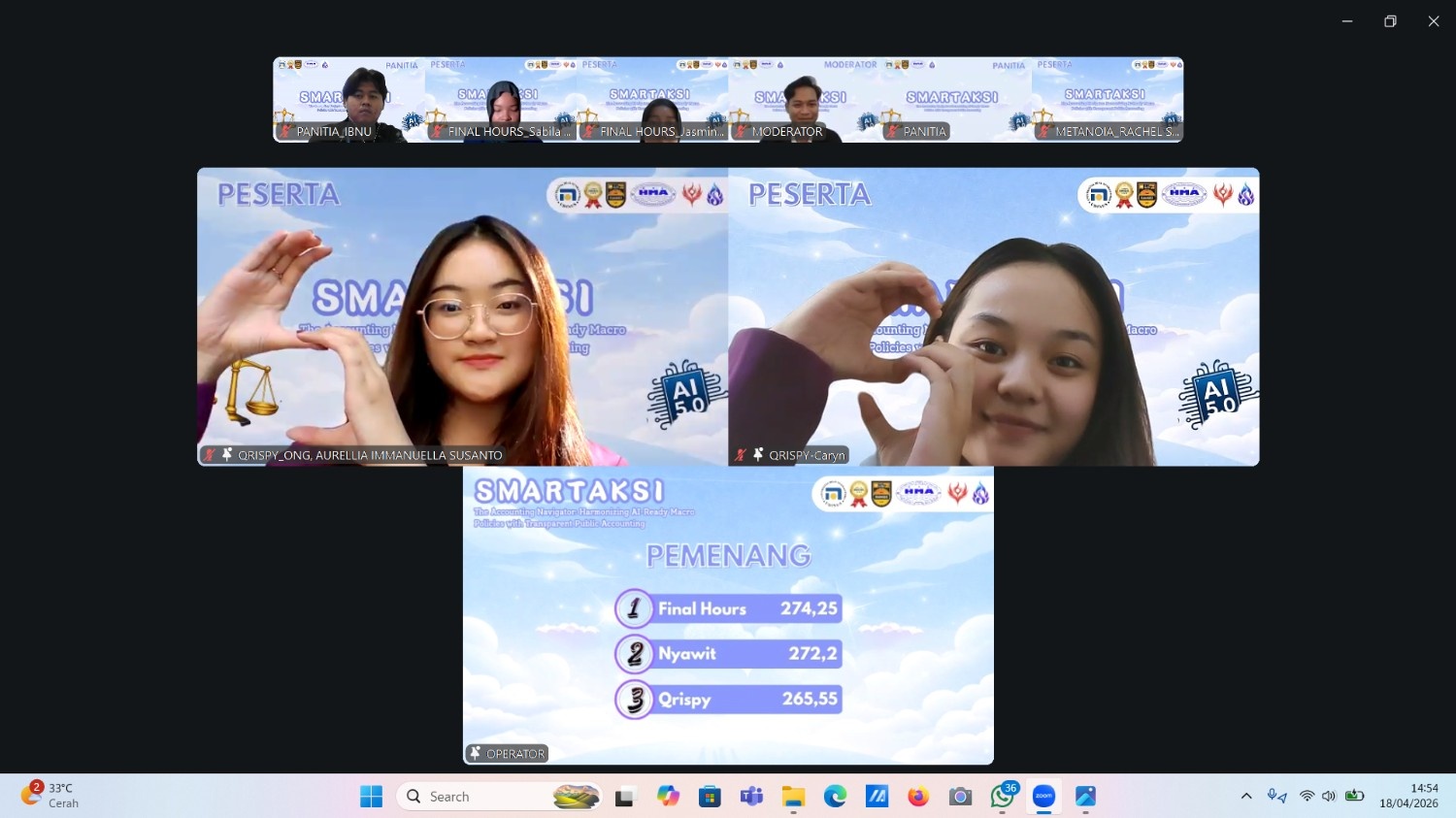1456x818 pixels.
Task: Open the volume control in system tray
Action: click(1329, 797)
